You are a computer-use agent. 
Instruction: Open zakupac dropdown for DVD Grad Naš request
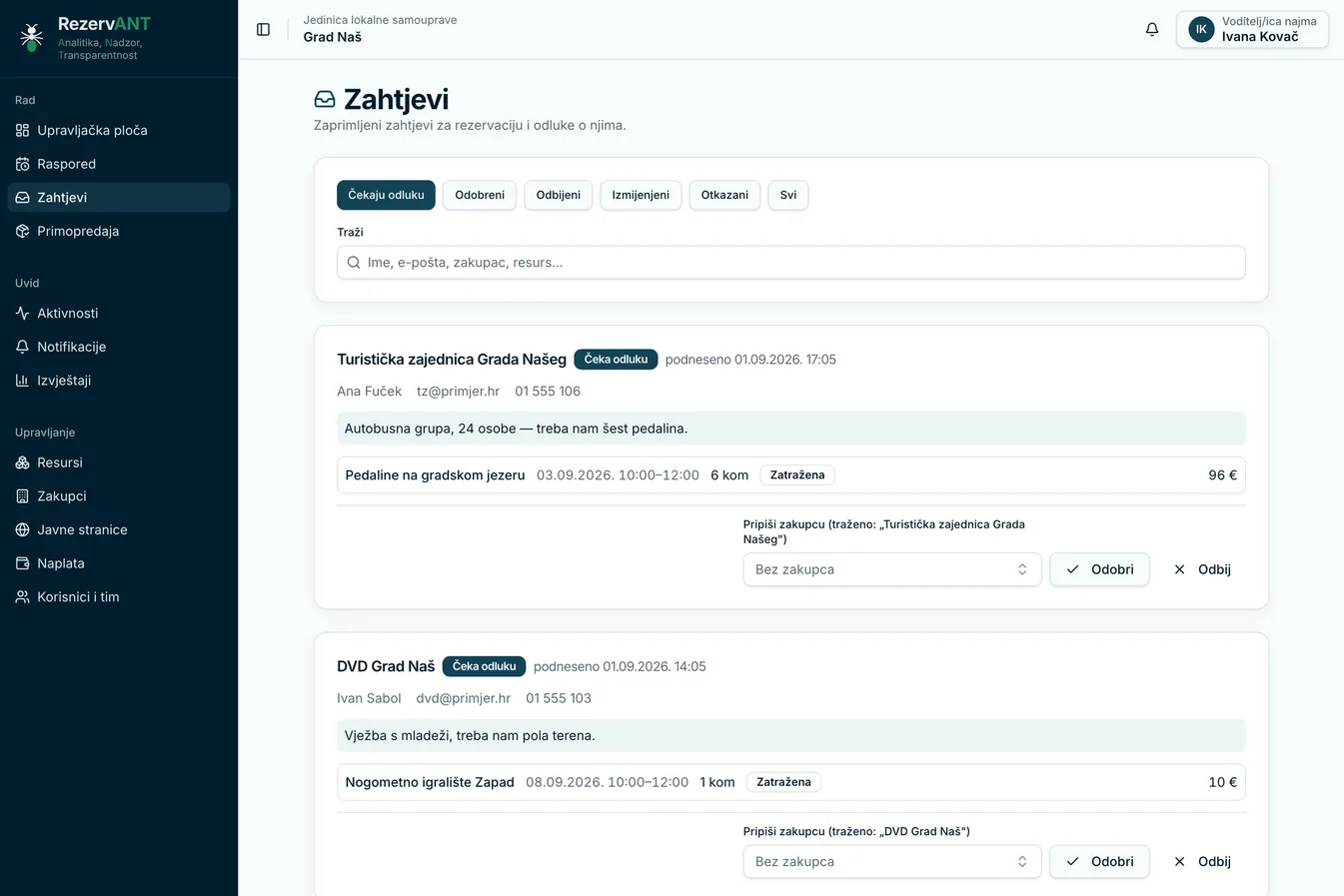[892, 862]
